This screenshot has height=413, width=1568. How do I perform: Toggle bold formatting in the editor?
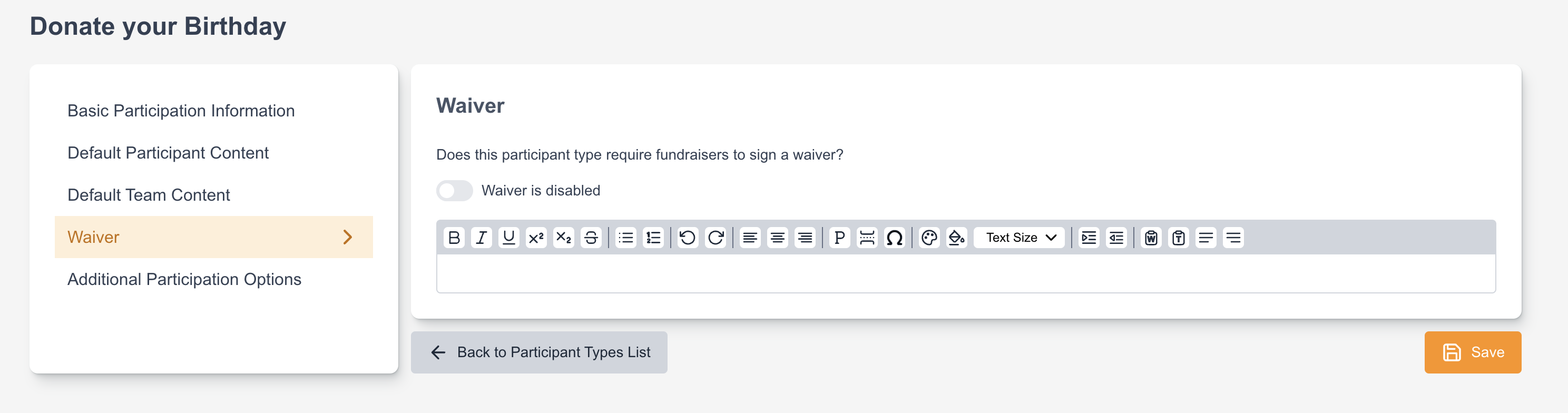(x=454, y=238)
